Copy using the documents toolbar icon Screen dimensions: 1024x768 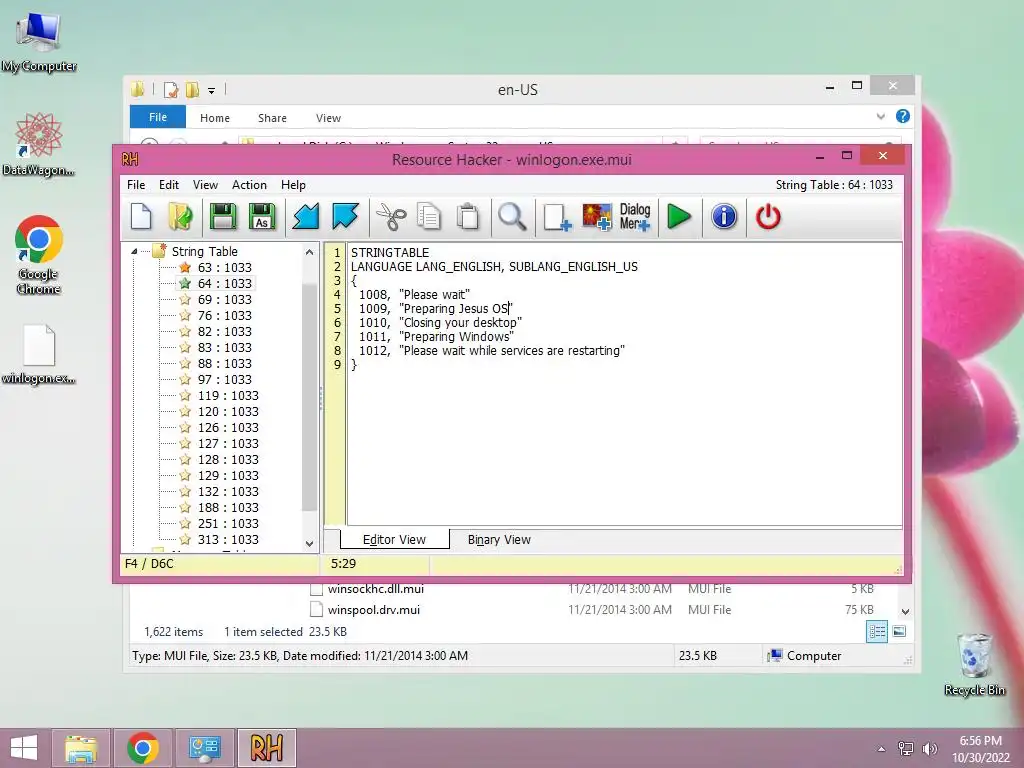pos(429,217)
